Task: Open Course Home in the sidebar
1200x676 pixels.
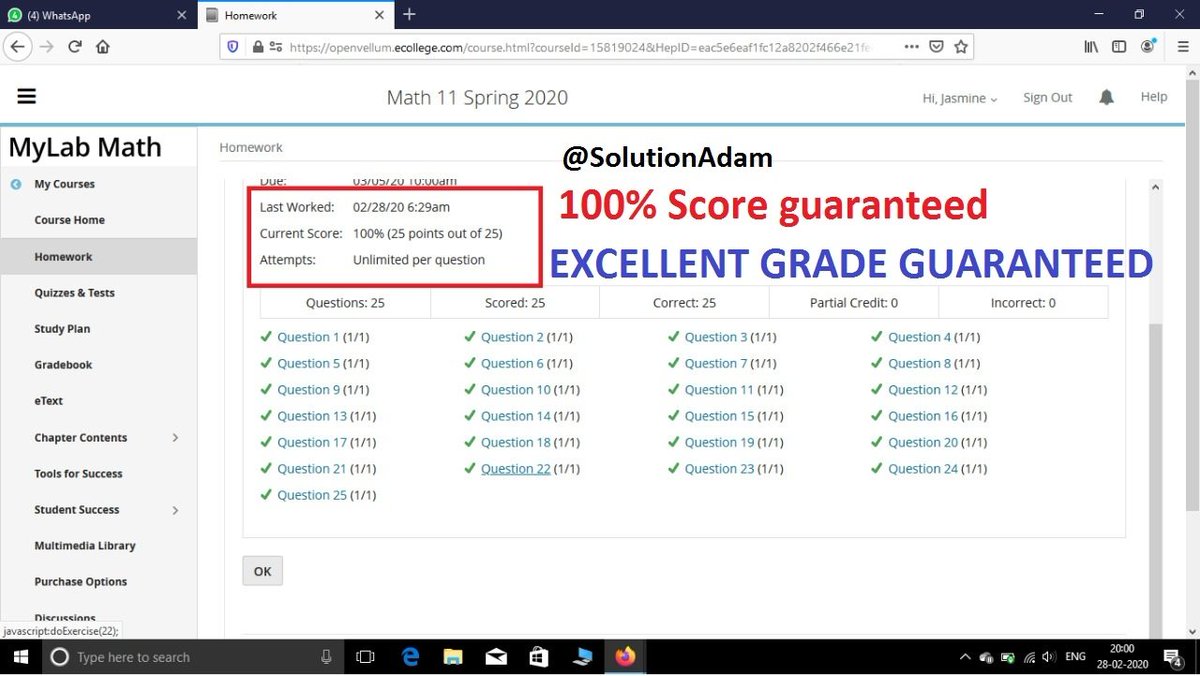Action: 69,220
